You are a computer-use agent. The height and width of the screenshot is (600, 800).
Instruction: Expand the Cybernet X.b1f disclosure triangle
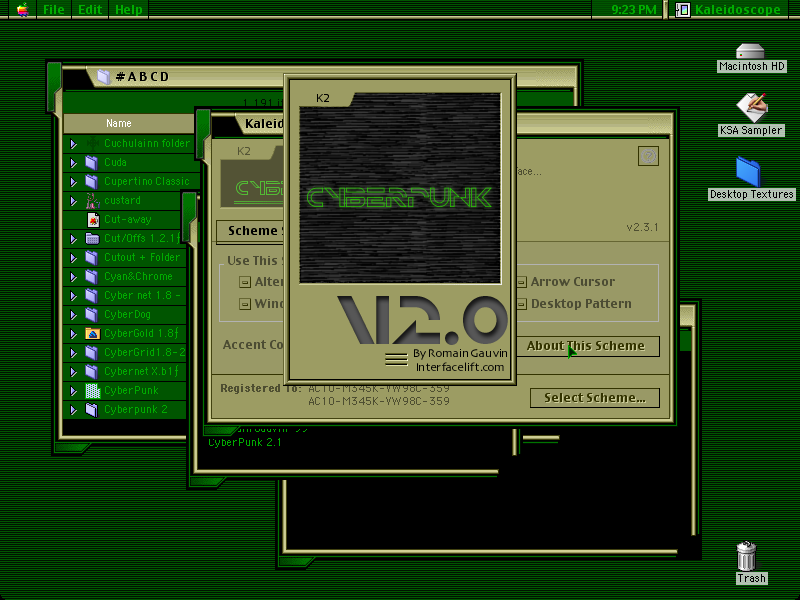(x=73, y=372)
